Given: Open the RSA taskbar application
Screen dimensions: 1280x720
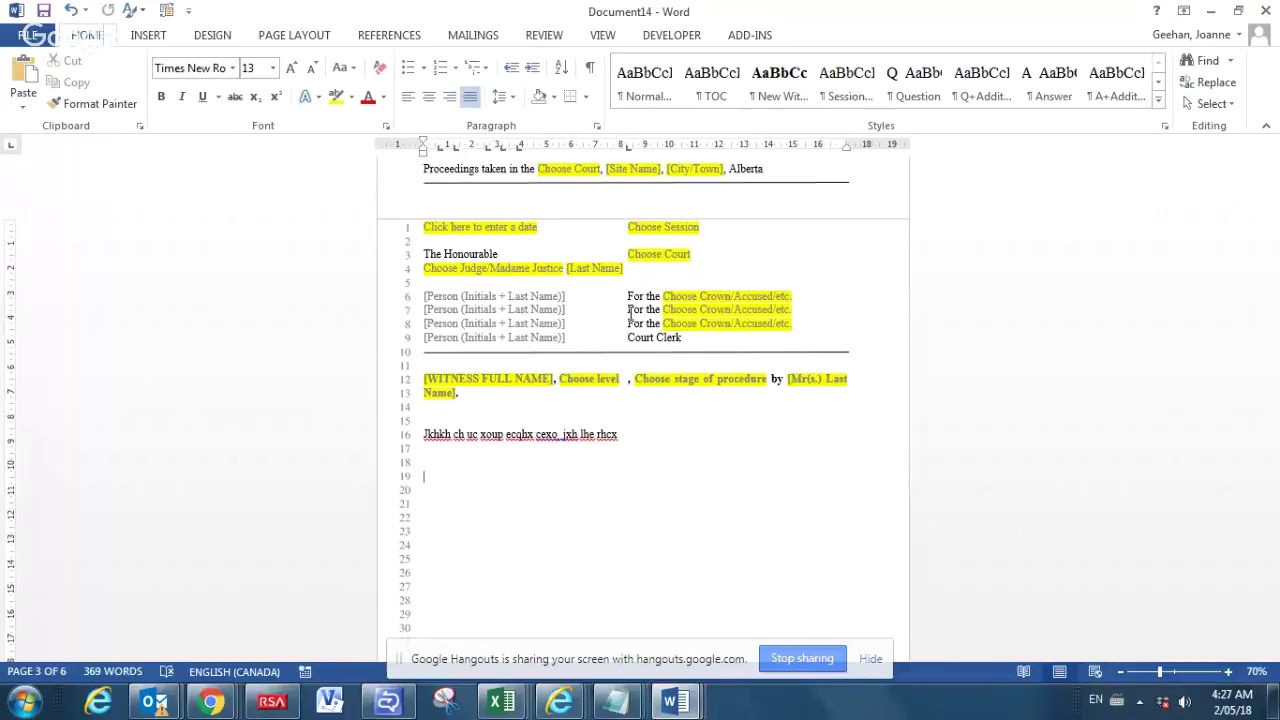Looking at the screenshot, I should pos(272,702).
